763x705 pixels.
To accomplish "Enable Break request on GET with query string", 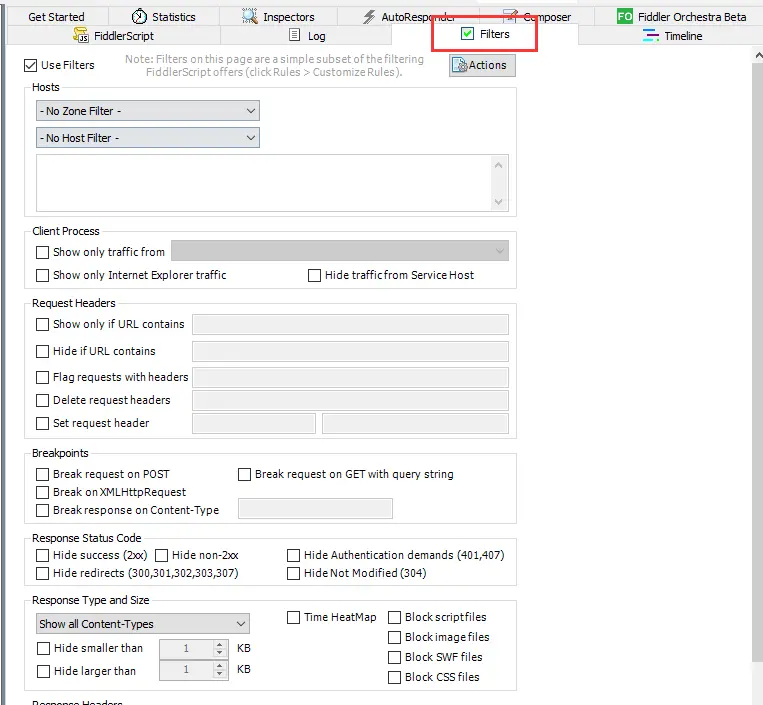I will coord(244,474).
